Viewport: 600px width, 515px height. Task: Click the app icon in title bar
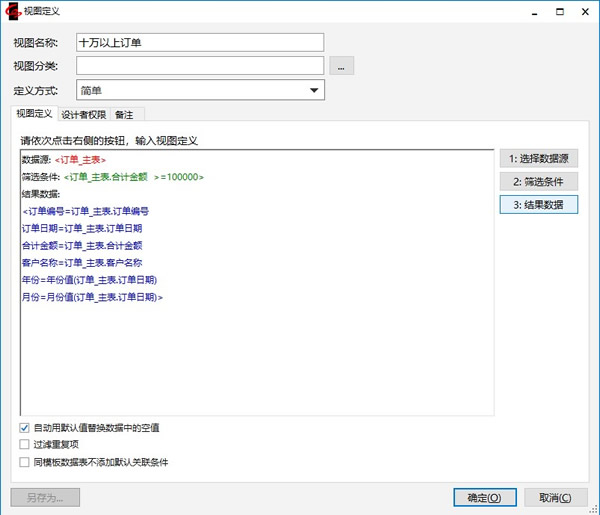click(x=14, y=11)
